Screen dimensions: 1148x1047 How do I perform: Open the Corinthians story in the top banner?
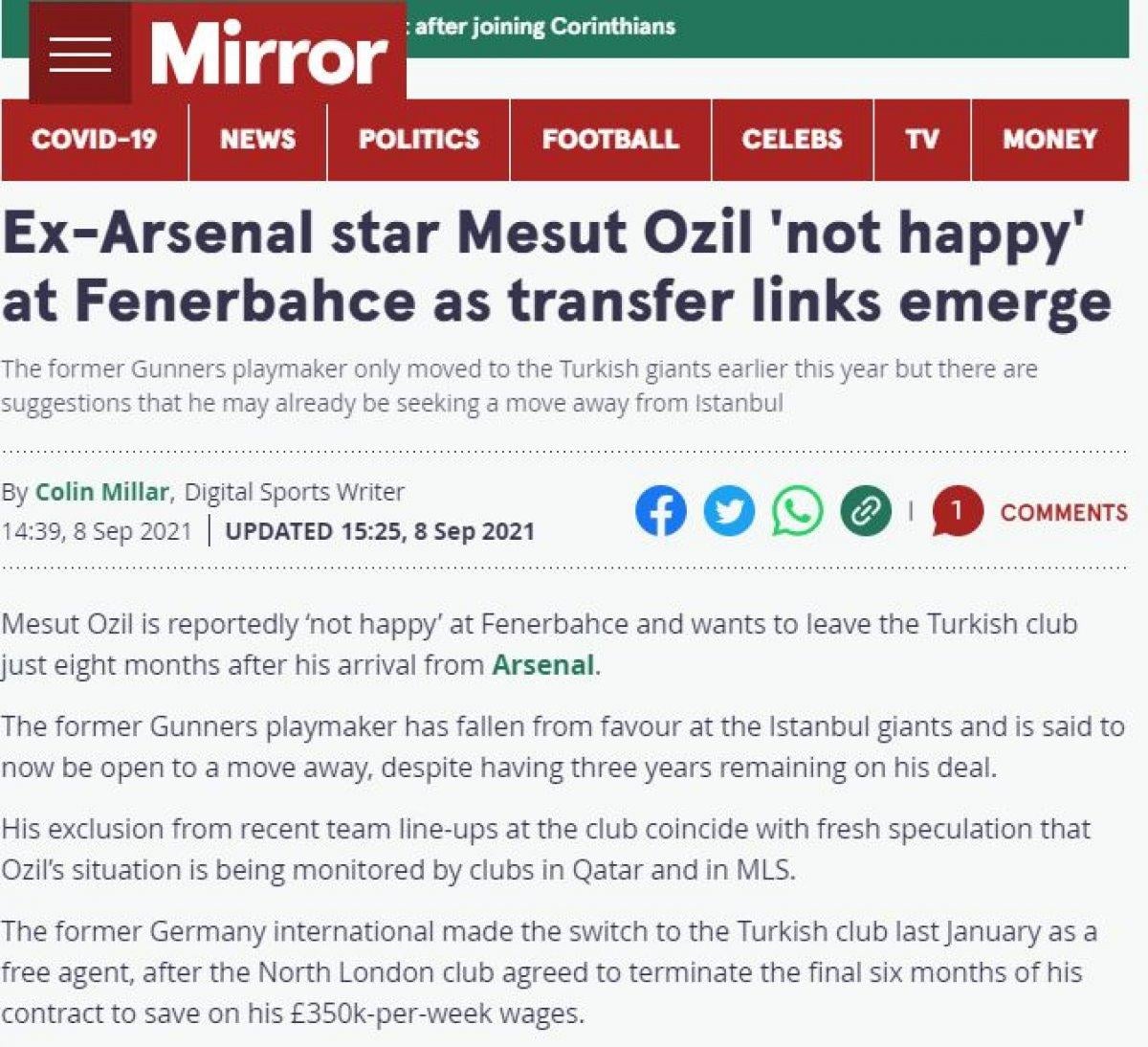tap(551, 27)
